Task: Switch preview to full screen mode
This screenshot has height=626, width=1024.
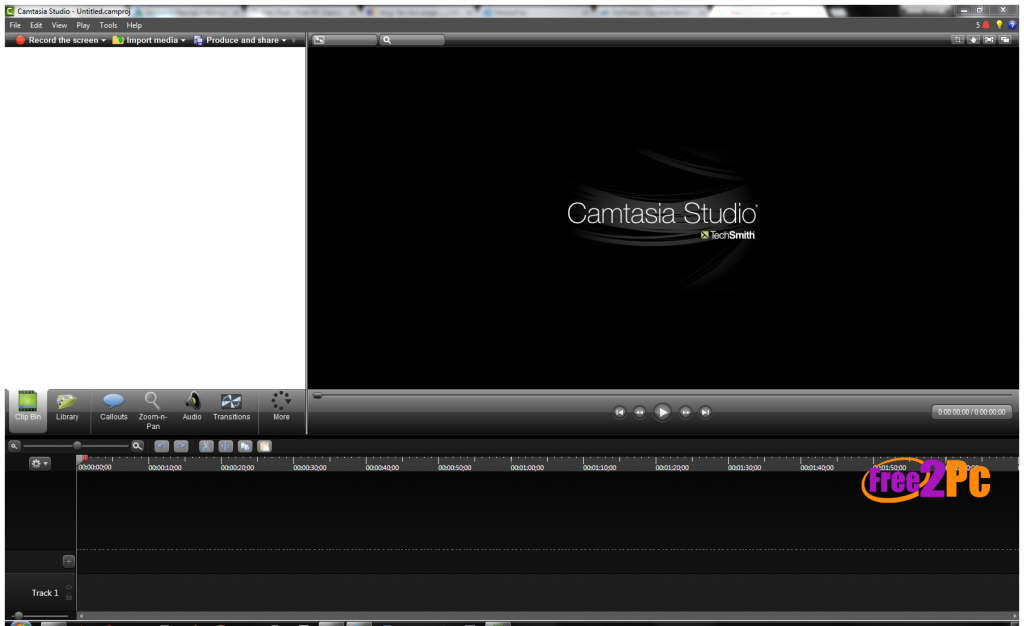Action: click(x=989, y=40)
